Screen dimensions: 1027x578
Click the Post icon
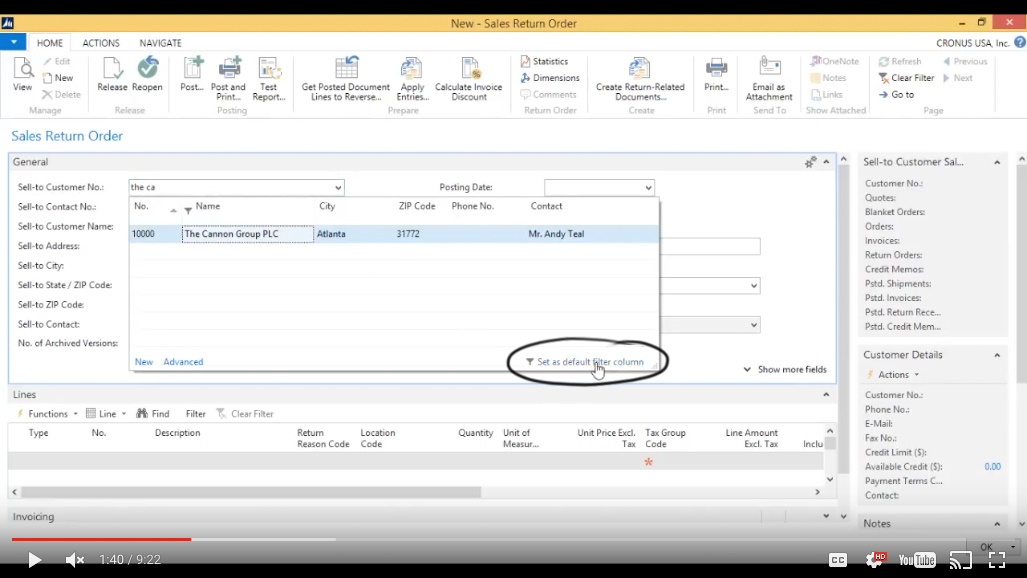(192, 73)
